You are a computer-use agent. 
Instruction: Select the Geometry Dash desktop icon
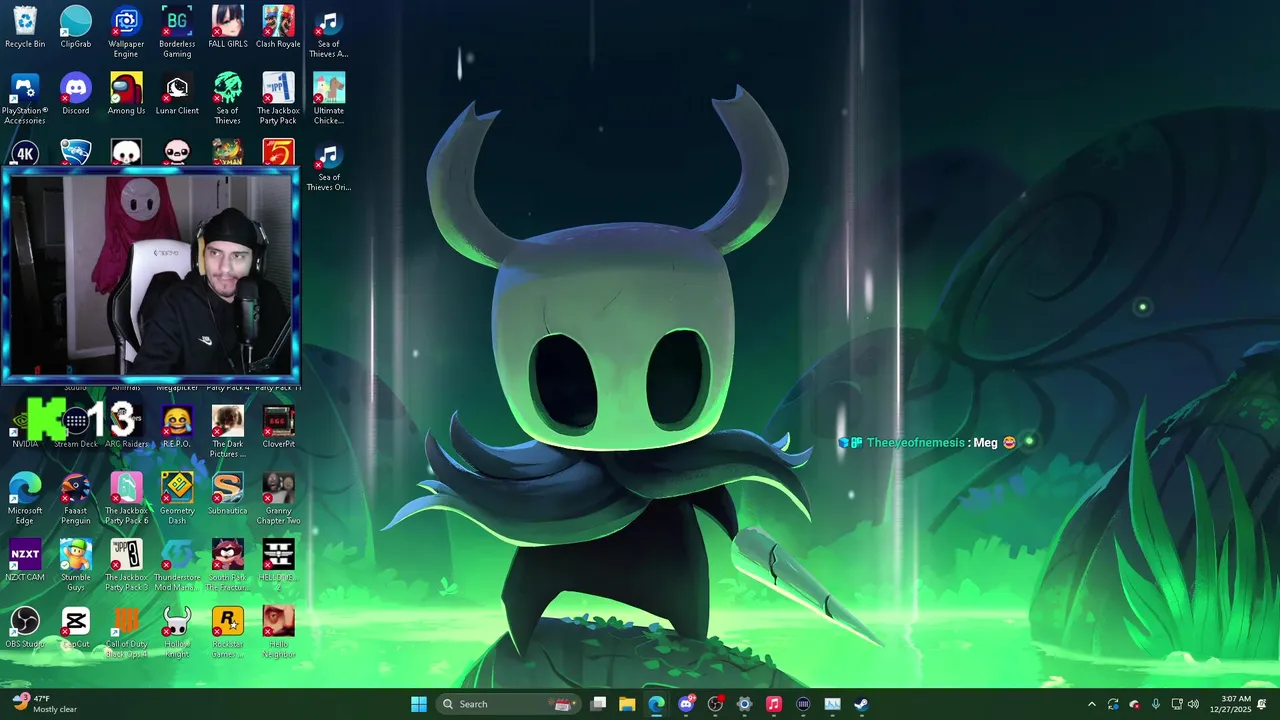coord(177,499)
